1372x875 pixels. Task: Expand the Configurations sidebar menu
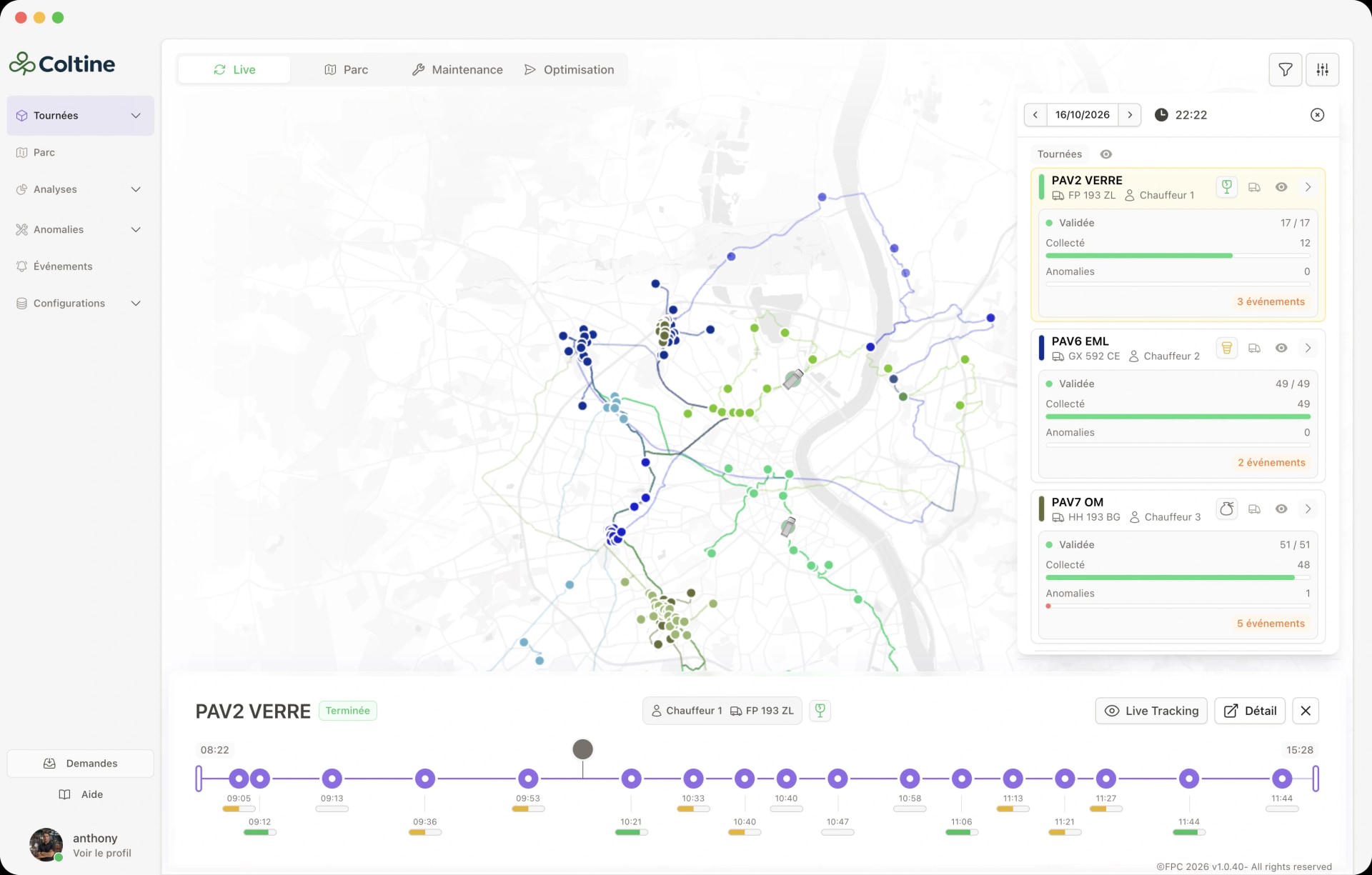(x=136, y=304)
